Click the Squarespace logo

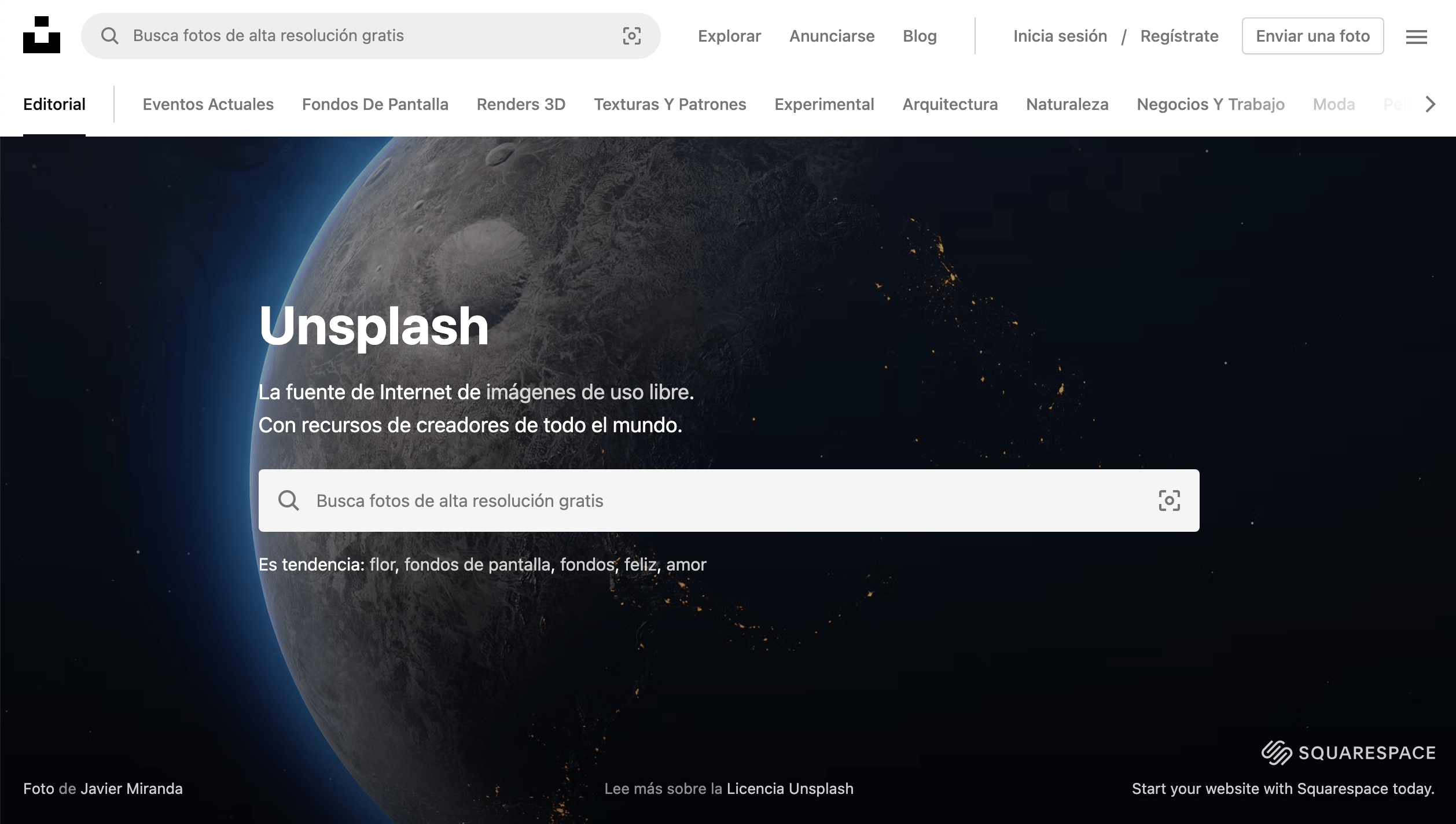coord(1348,753)
